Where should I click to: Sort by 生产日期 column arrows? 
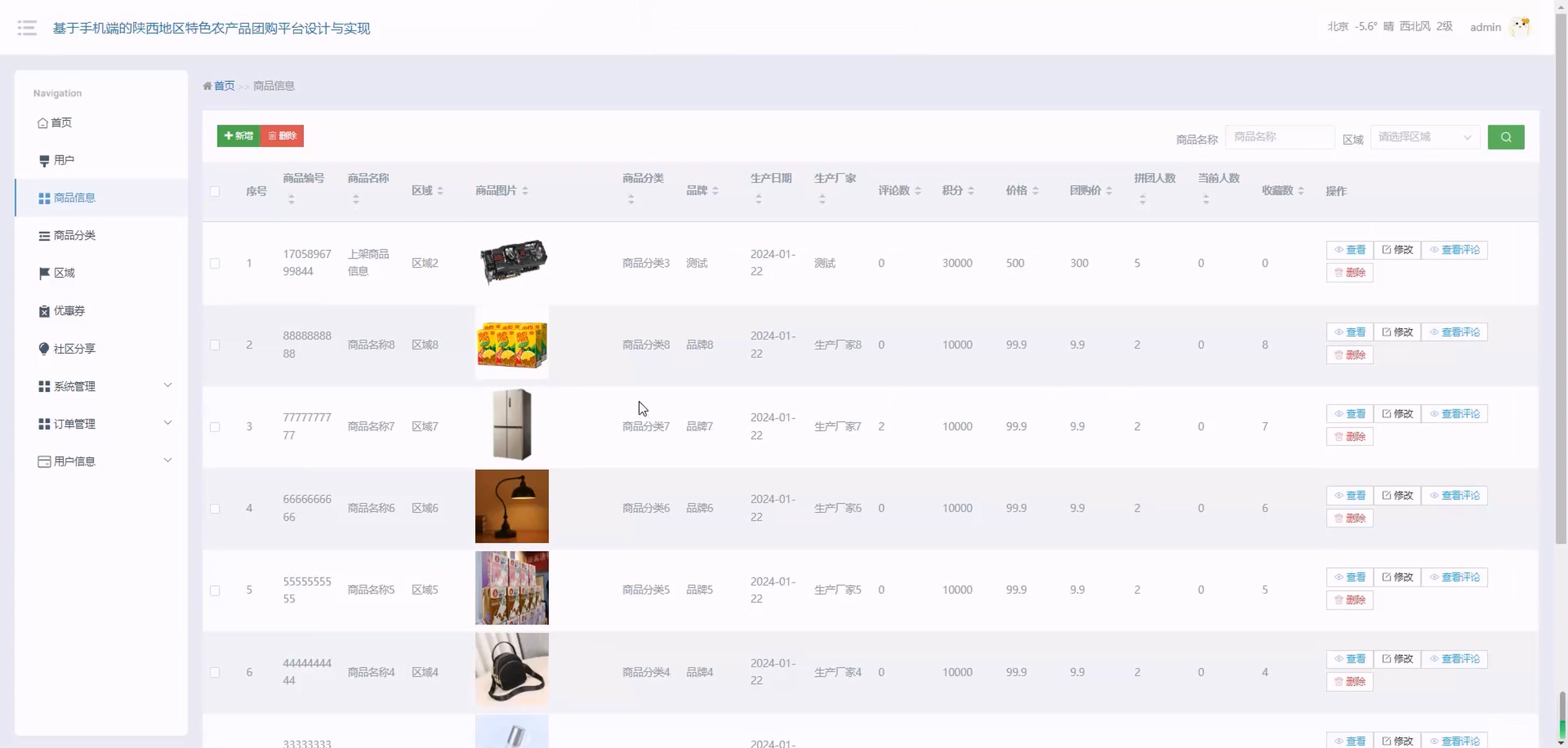(x=758, y=199)
